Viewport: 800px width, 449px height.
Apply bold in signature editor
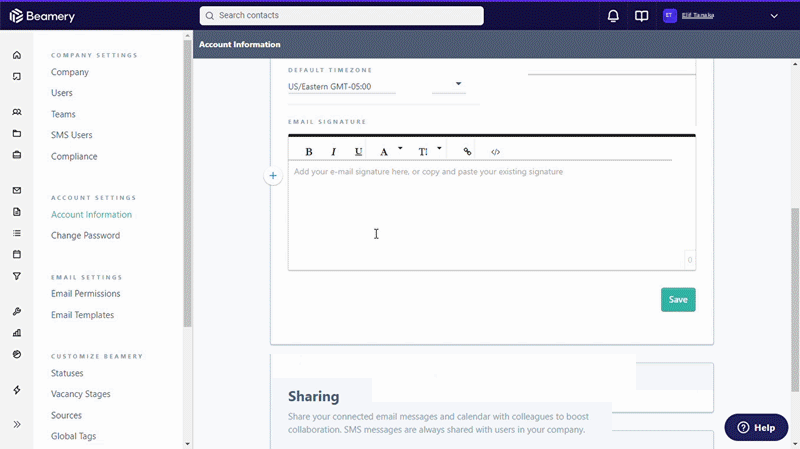coord(309,152)
